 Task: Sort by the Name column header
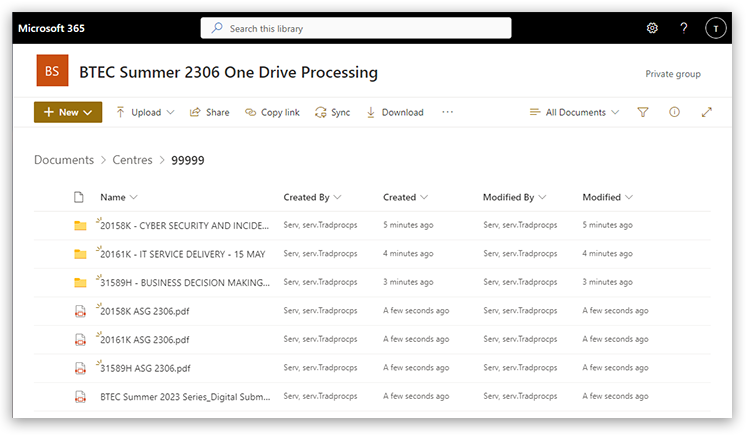tap(113, 197)
